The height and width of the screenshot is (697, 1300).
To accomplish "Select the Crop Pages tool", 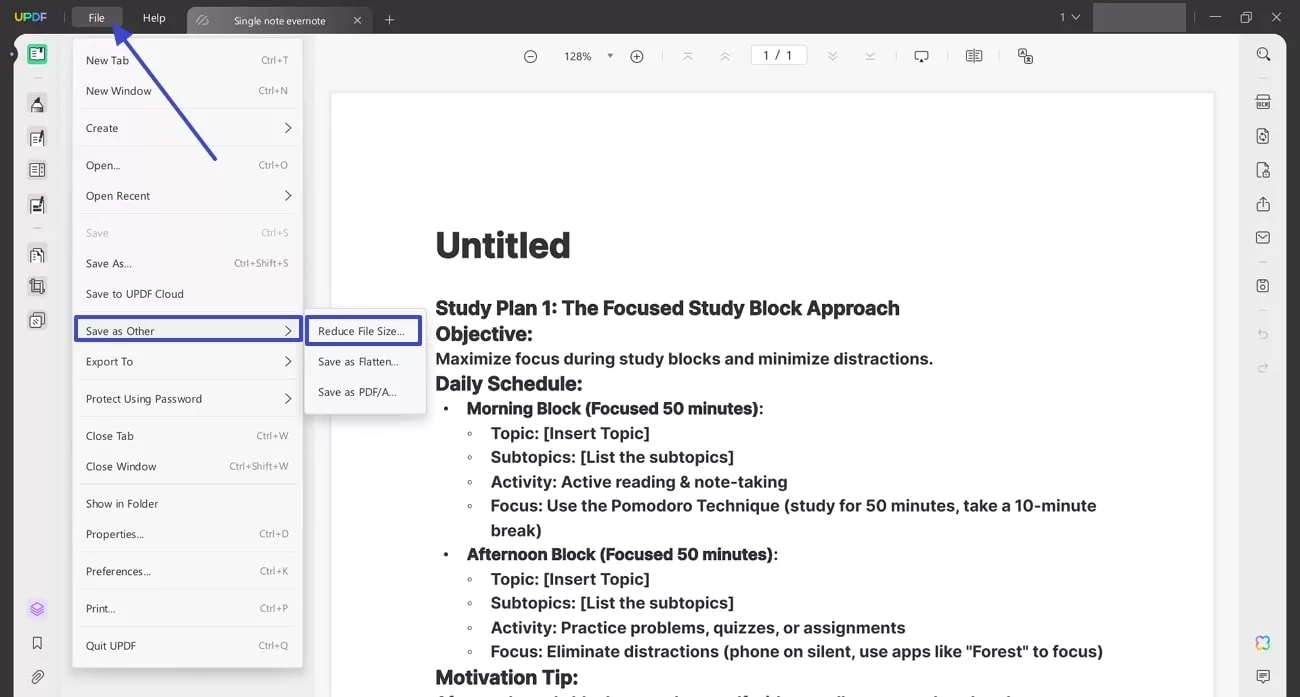I will 37,287.
